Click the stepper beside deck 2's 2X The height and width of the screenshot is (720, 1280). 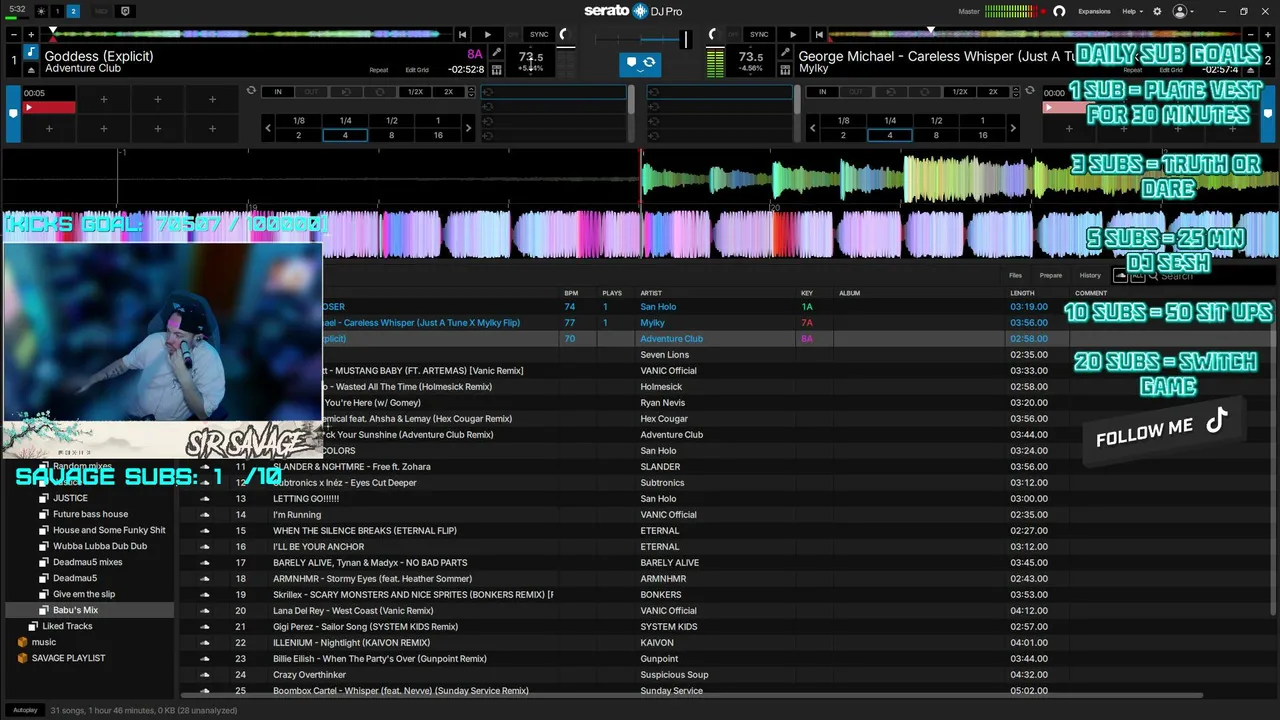click(1015, 92)
